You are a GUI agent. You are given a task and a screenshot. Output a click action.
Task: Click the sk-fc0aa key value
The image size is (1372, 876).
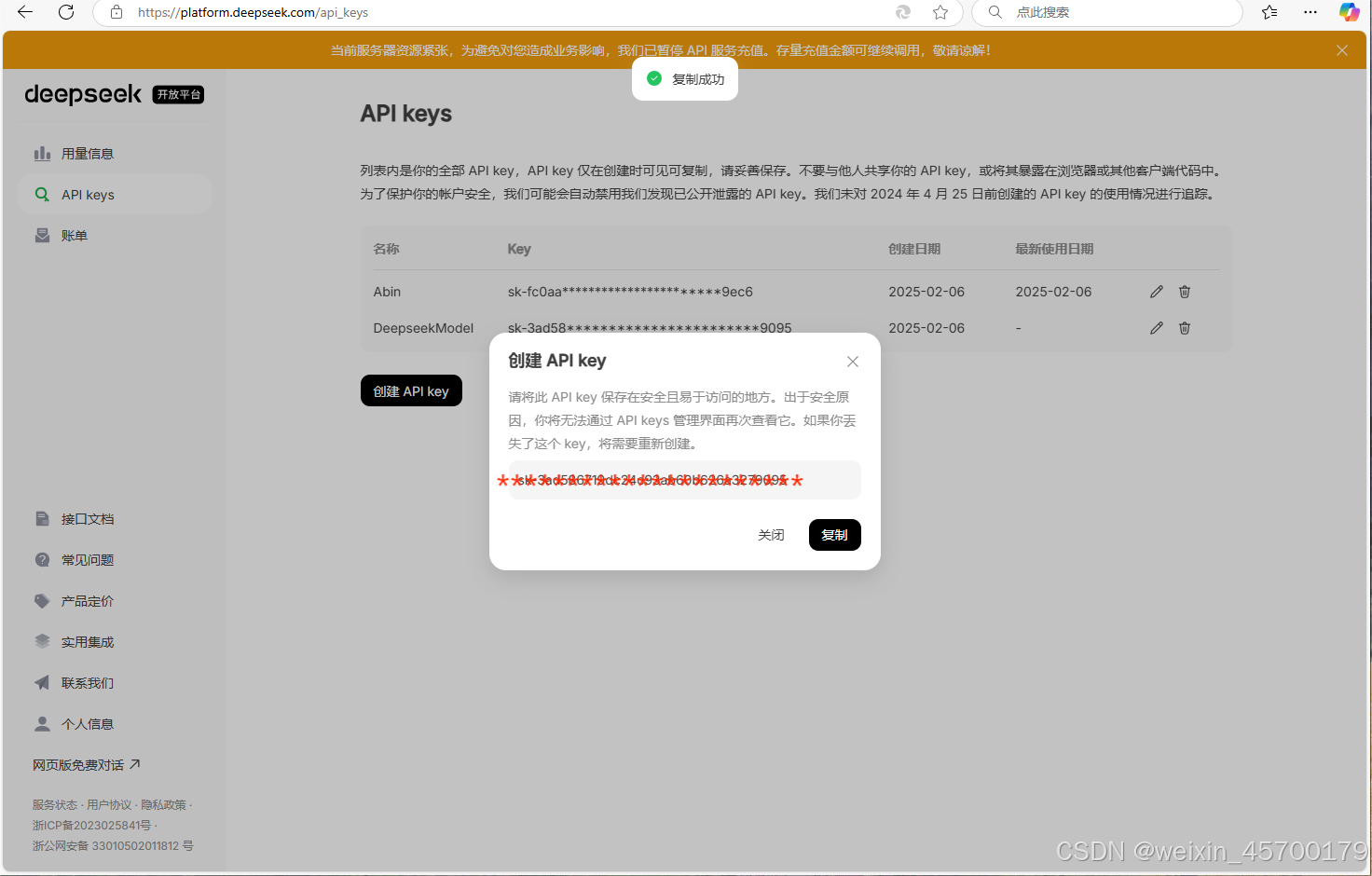[630, 292]
